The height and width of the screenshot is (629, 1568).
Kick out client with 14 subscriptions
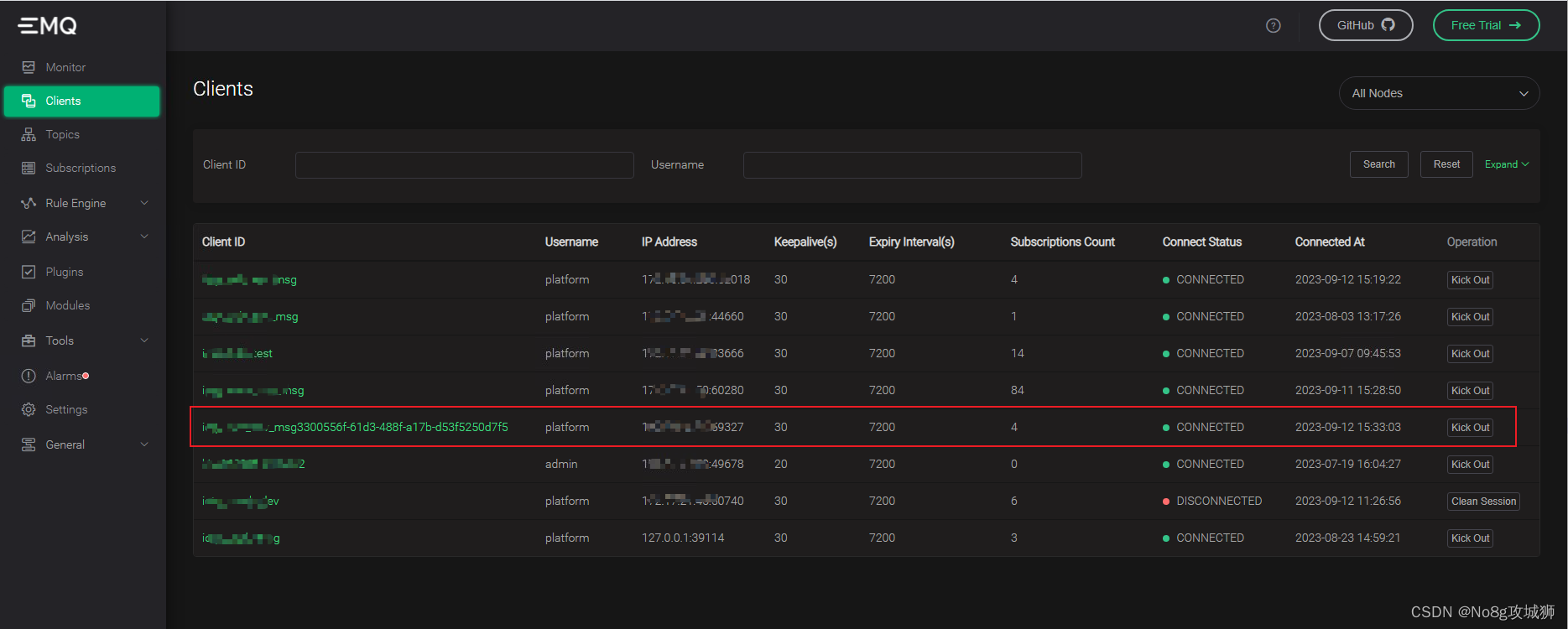1470,354
